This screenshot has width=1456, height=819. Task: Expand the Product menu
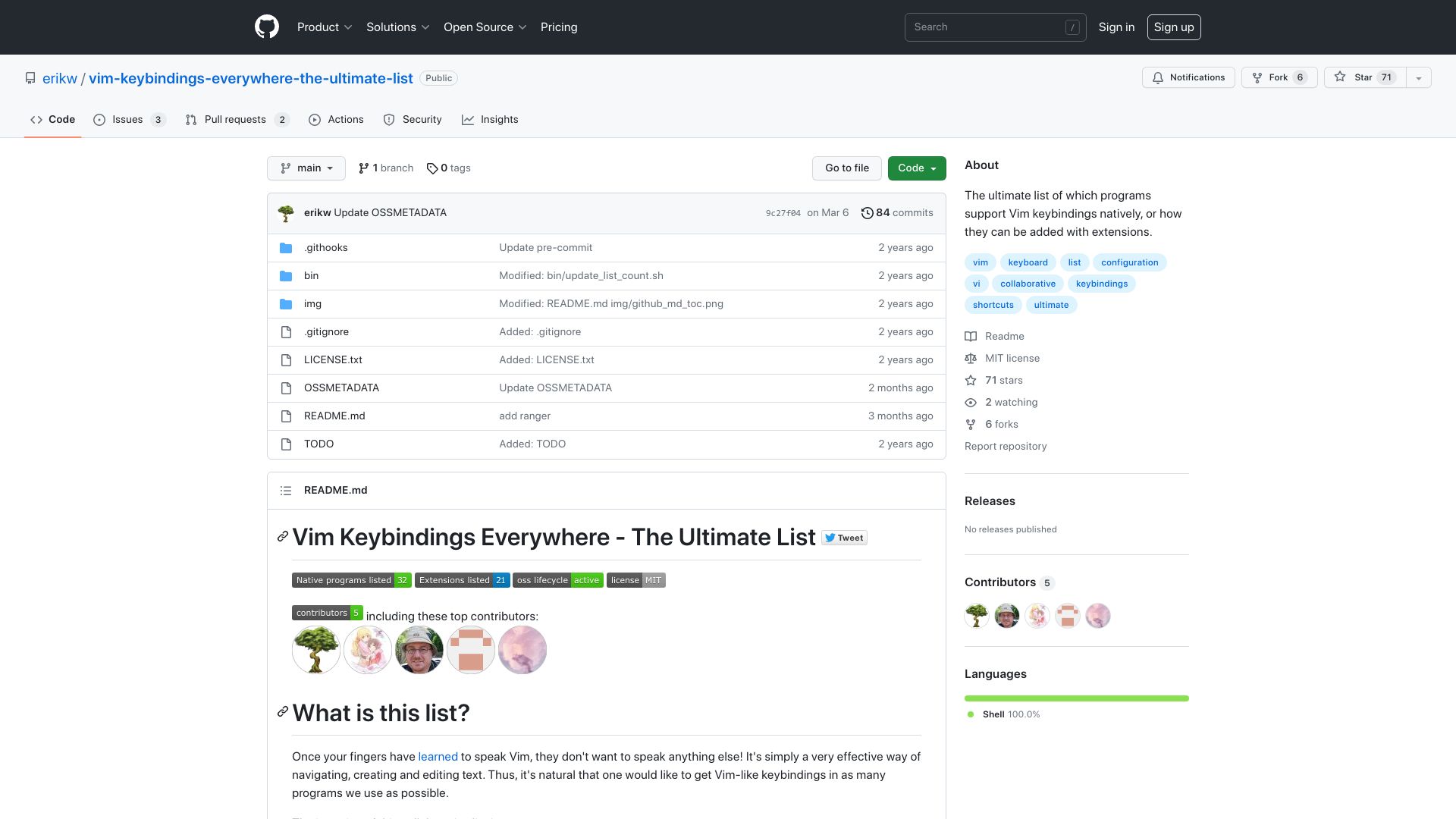click(325, 27)
